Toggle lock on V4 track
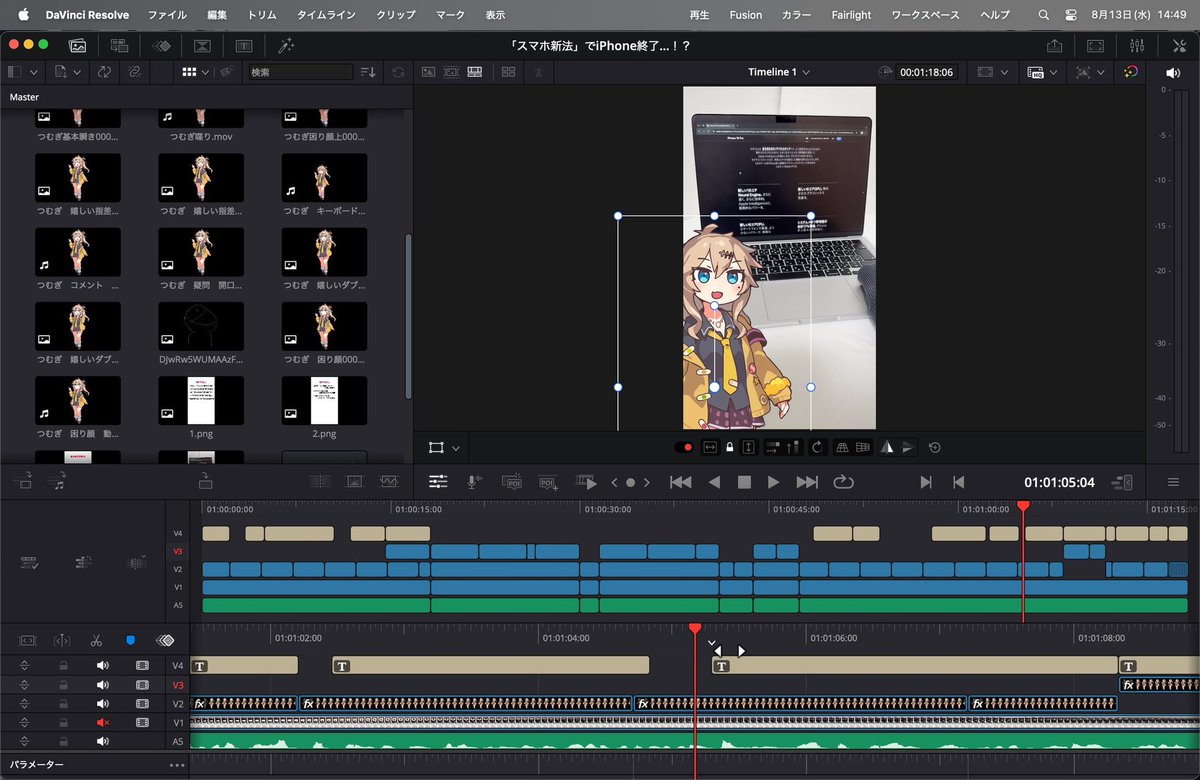 click(63, 665)
